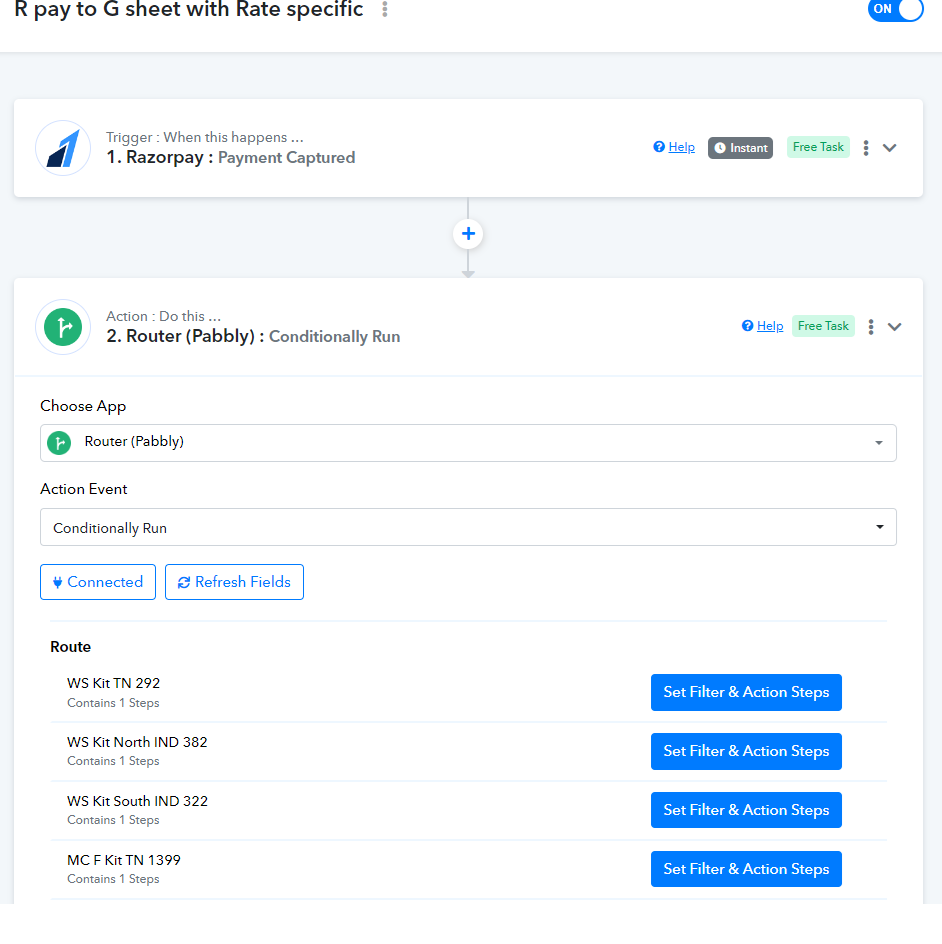Set filter for WS Kit South IND 322
The width and height of the screenshot is (942, 944).
[x=746, y=810]
